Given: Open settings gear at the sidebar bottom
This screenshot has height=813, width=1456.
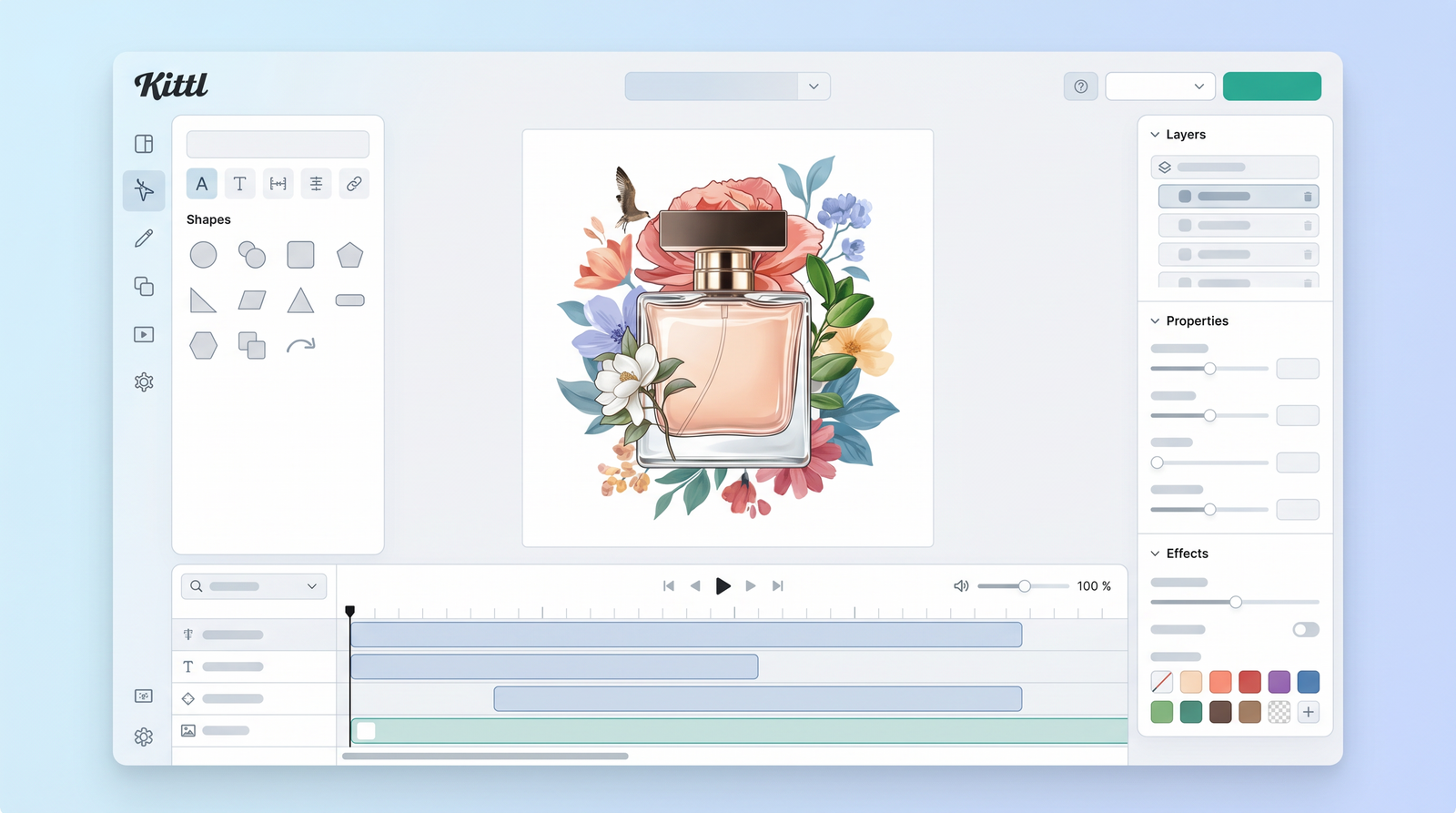Looking at the screenshot, I should [x=144, y=737].
